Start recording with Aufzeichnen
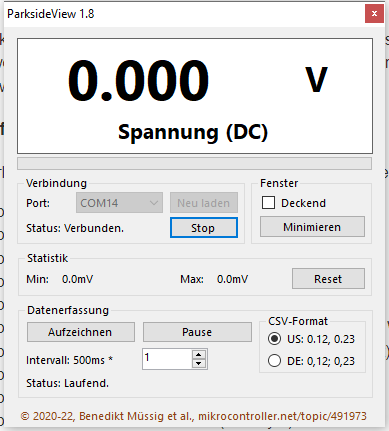 [x=81, y=332]
